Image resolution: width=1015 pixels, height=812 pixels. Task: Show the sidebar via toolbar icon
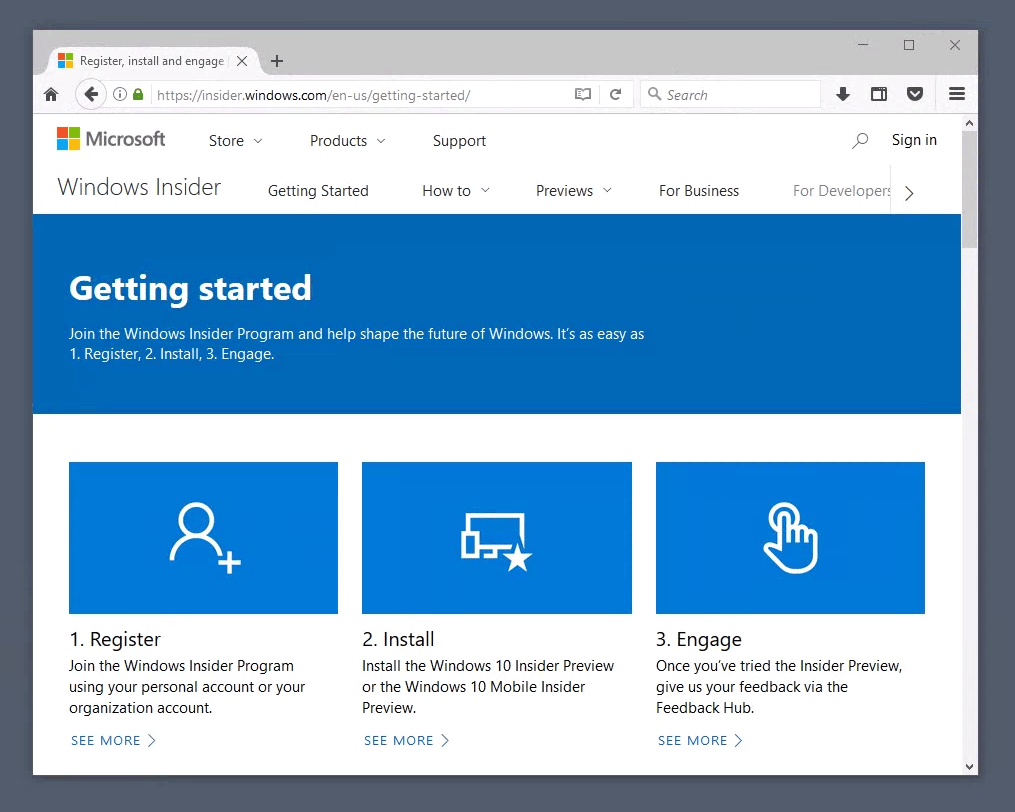879,94
